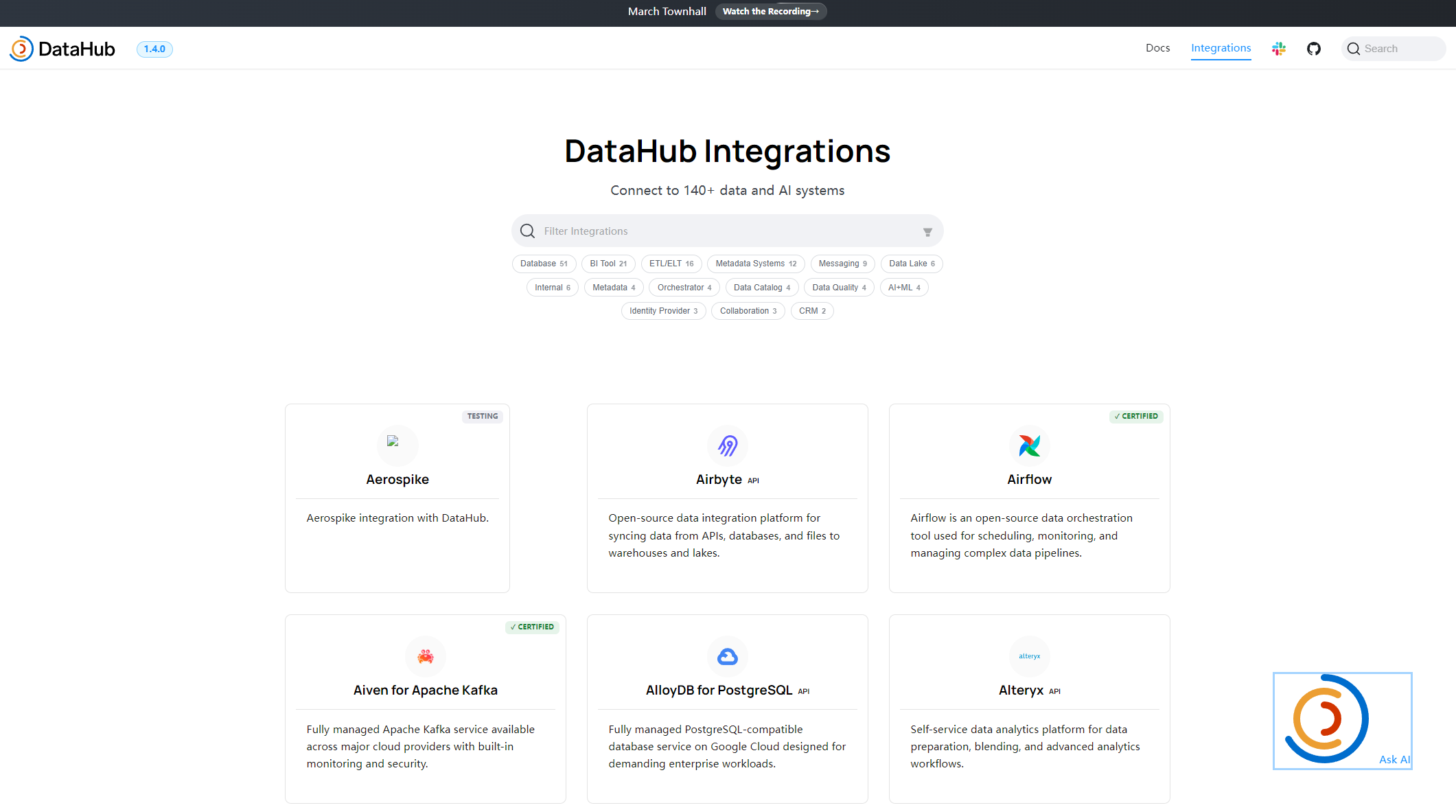This screenshot has width=1456, height=812.
Task: Click the Slack icon in navbar
Action: pyautogui.click(x=1278, y=49)
